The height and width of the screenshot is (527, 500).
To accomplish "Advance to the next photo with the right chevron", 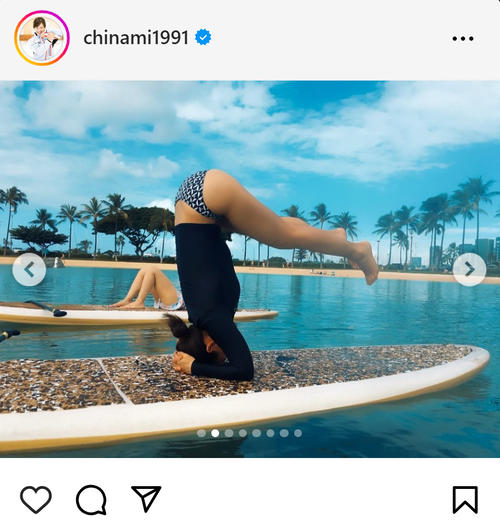I will [x=469, y=270].
